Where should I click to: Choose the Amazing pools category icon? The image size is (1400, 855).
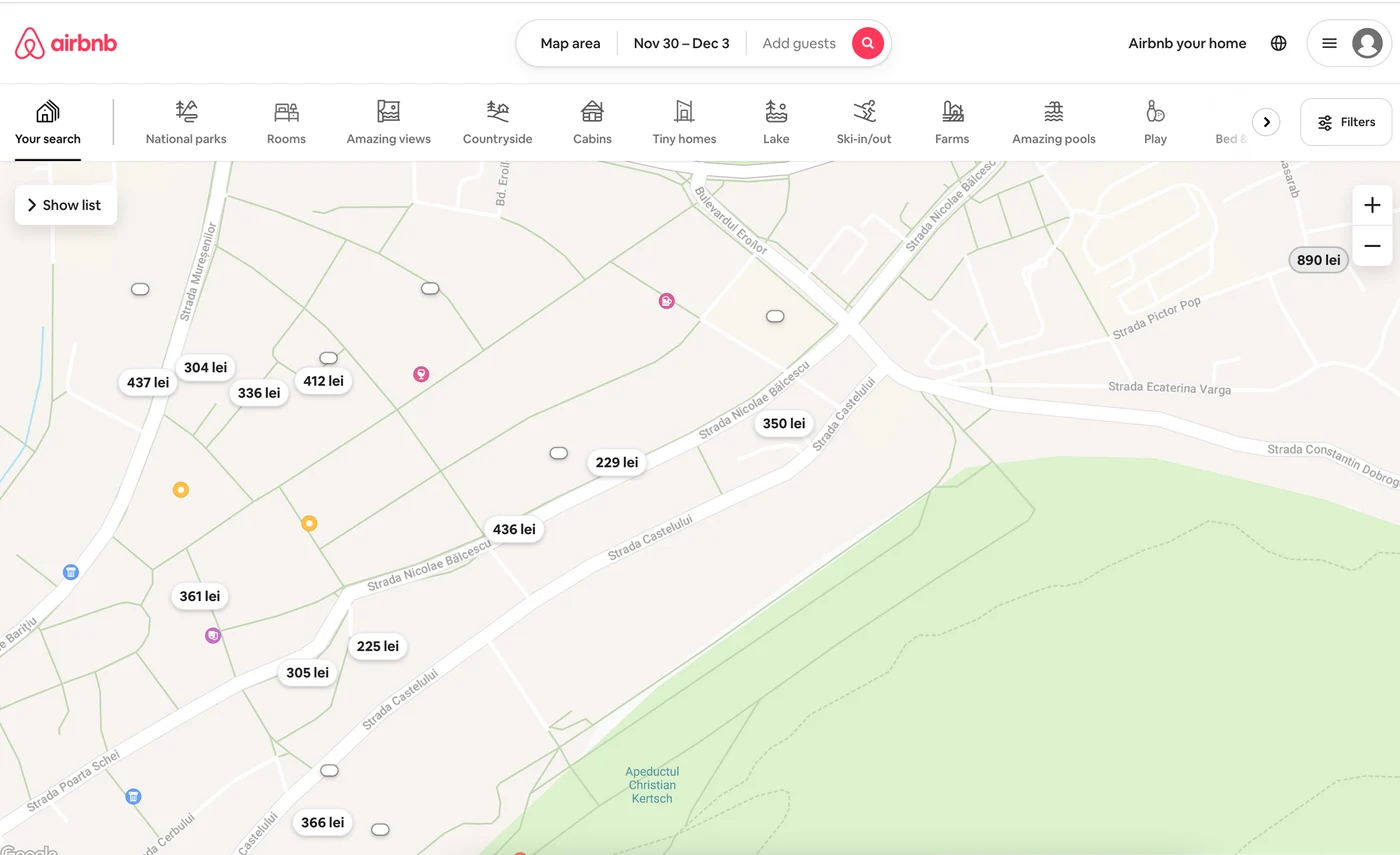[1053, 111]
